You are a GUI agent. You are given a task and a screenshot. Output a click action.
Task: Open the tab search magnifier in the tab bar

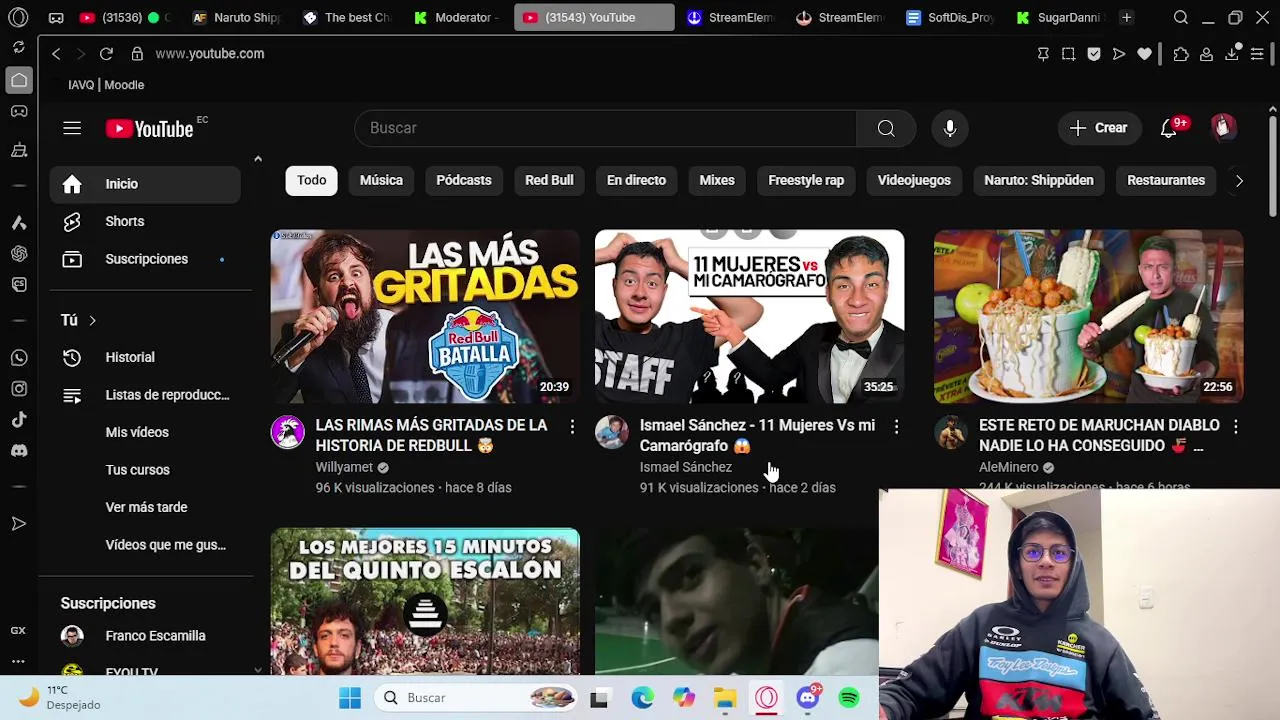[x=1181, y=18]
